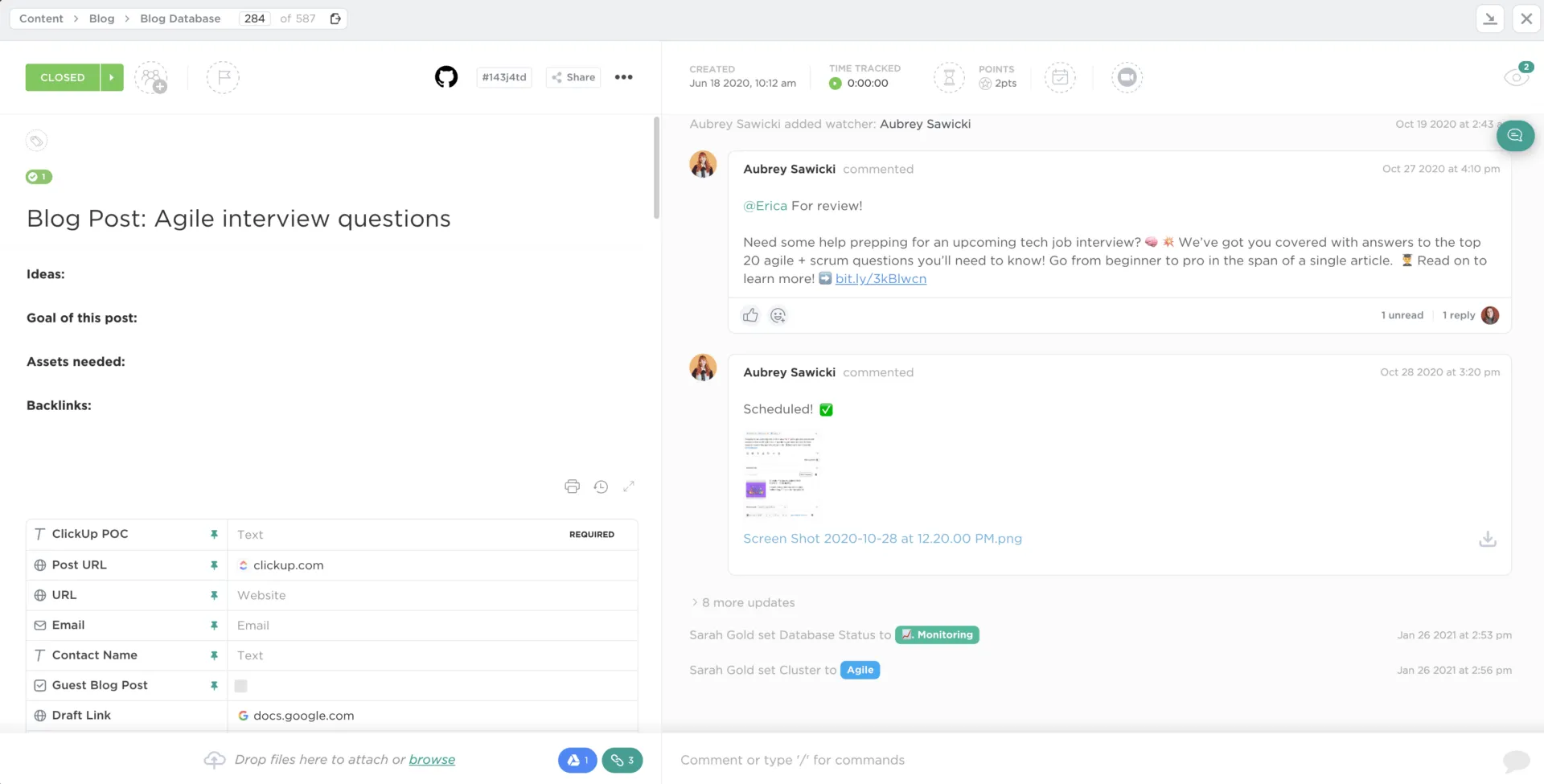Viewport: 1544px width, 784px height.
Task: Navigate to Blog Database breadcrumb
Action: [180, 18]
